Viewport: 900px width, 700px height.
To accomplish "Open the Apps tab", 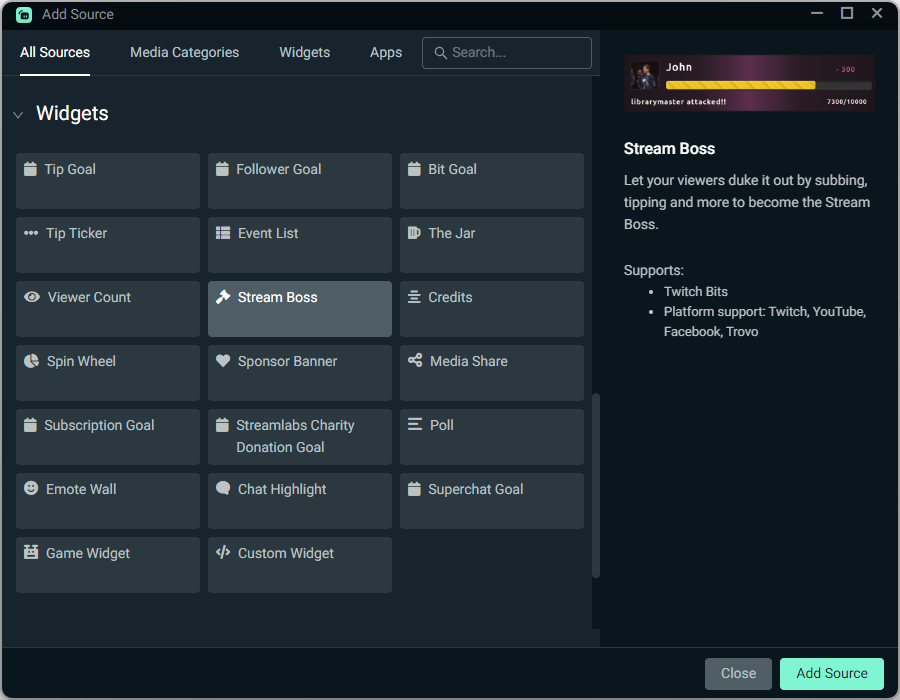I will (386, 52).
